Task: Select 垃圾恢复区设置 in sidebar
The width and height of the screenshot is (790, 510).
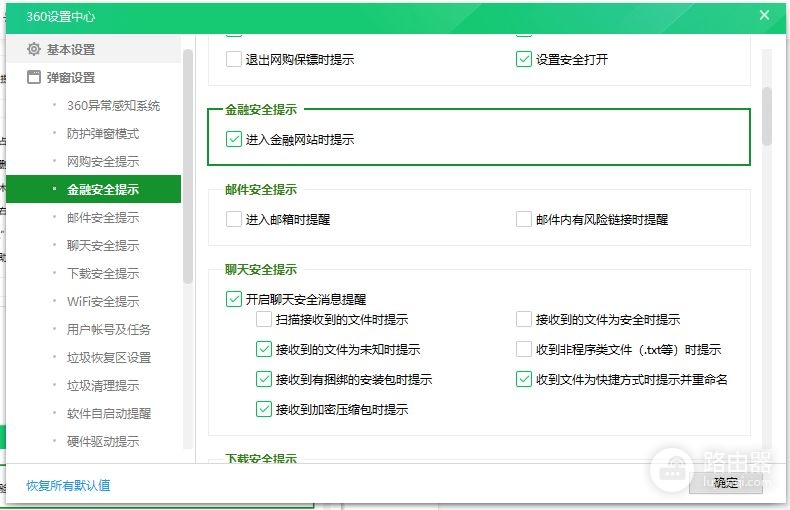Action: (x=108, y=357)
